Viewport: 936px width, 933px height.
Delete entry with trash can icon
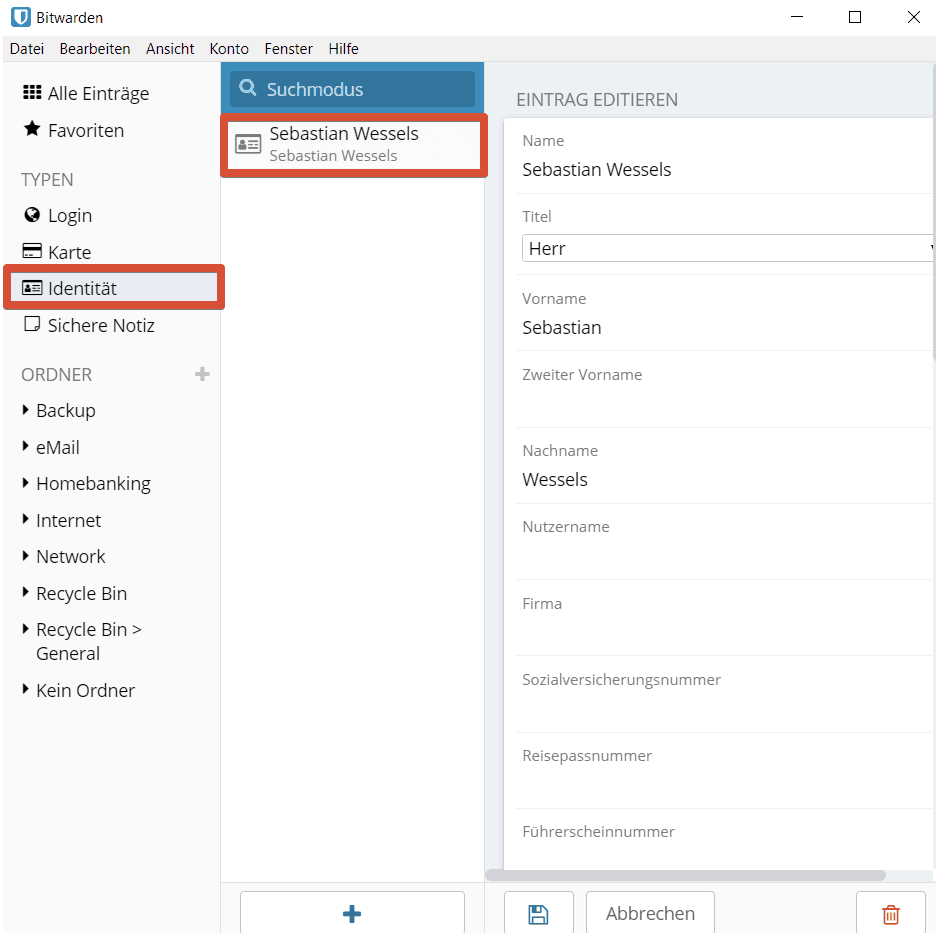coord(891,914)
